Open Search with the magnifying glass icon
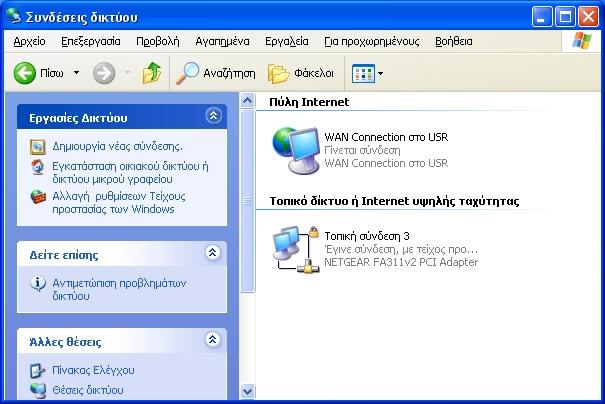 coord(187,73)
